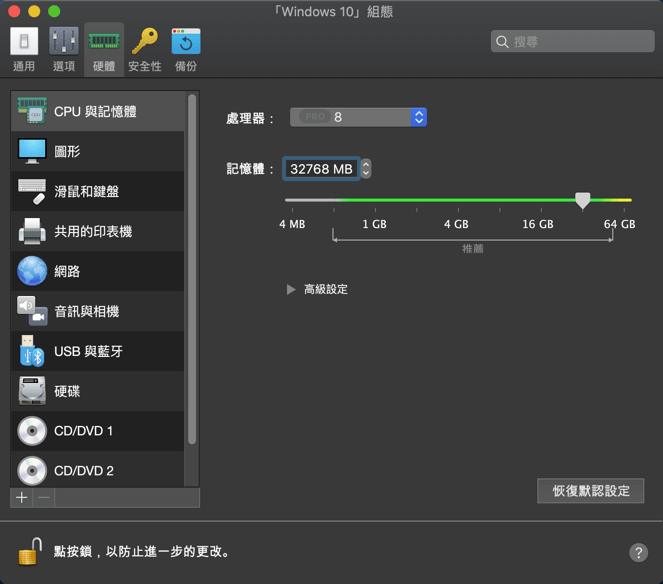
Task: Select the 圖形 monitor icon in sidebar
Action: point(32,151)
